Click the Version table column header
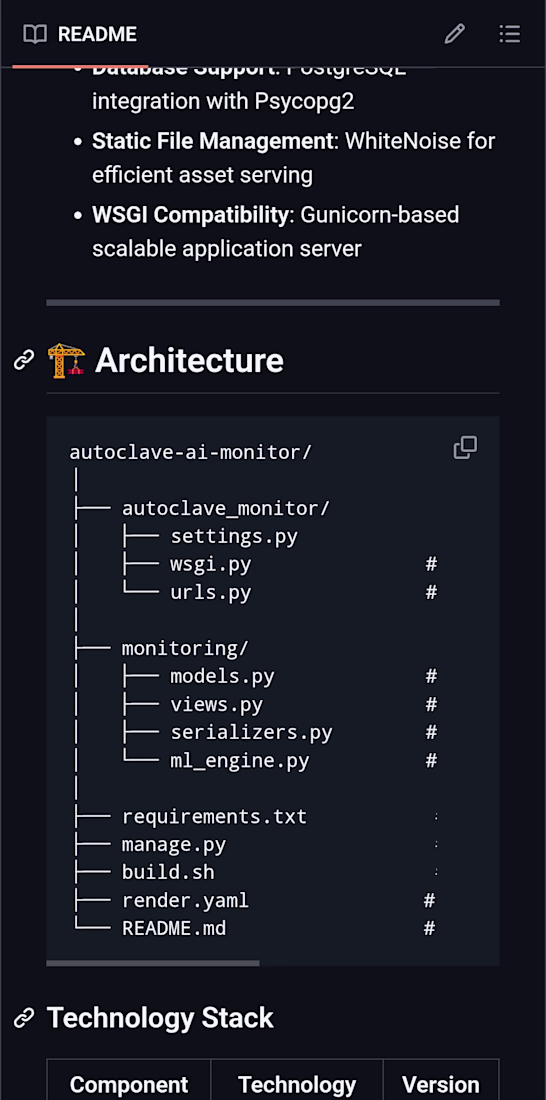 tap(441, 1085)
